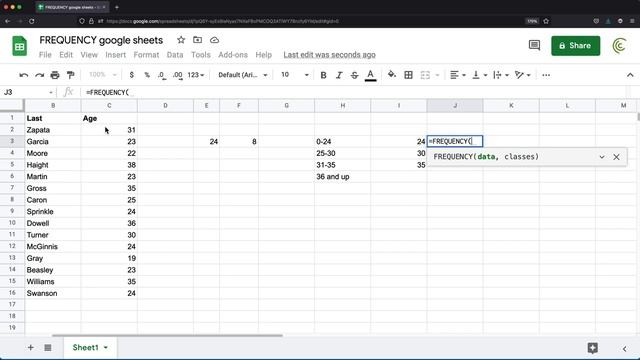Format as percent
Screen dimensions: 640x360
tap(147, 75)
